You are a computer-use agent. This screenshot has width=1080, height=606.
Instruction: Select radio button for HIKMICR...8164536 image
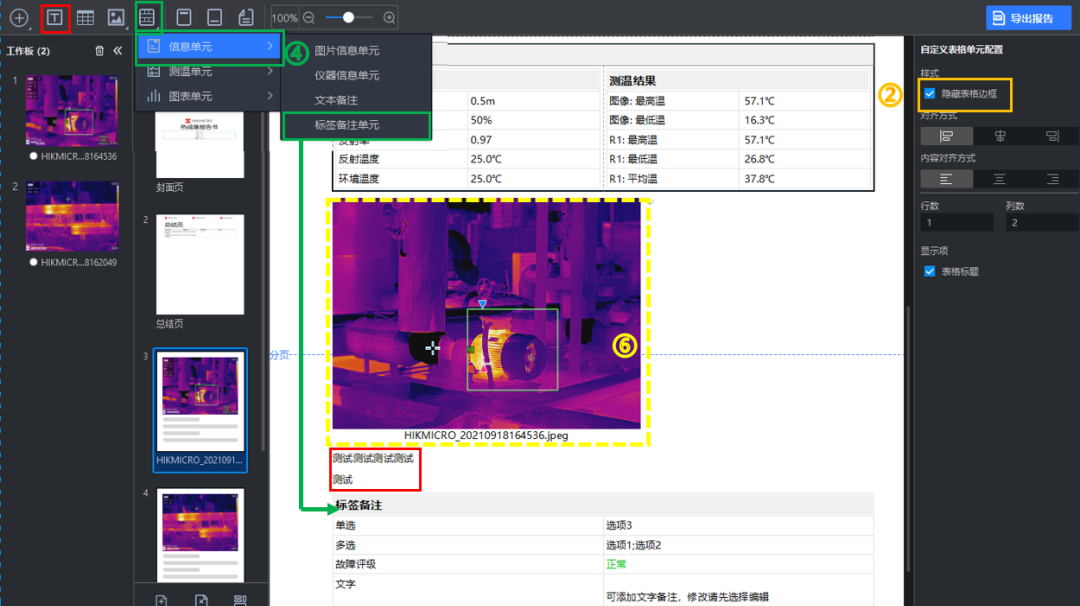tap(33, 156)
